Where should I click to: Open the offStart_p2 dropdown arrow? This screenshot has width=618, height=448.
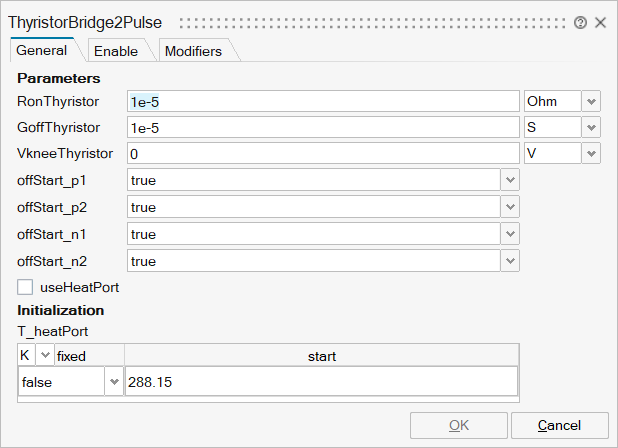(510, 207)
